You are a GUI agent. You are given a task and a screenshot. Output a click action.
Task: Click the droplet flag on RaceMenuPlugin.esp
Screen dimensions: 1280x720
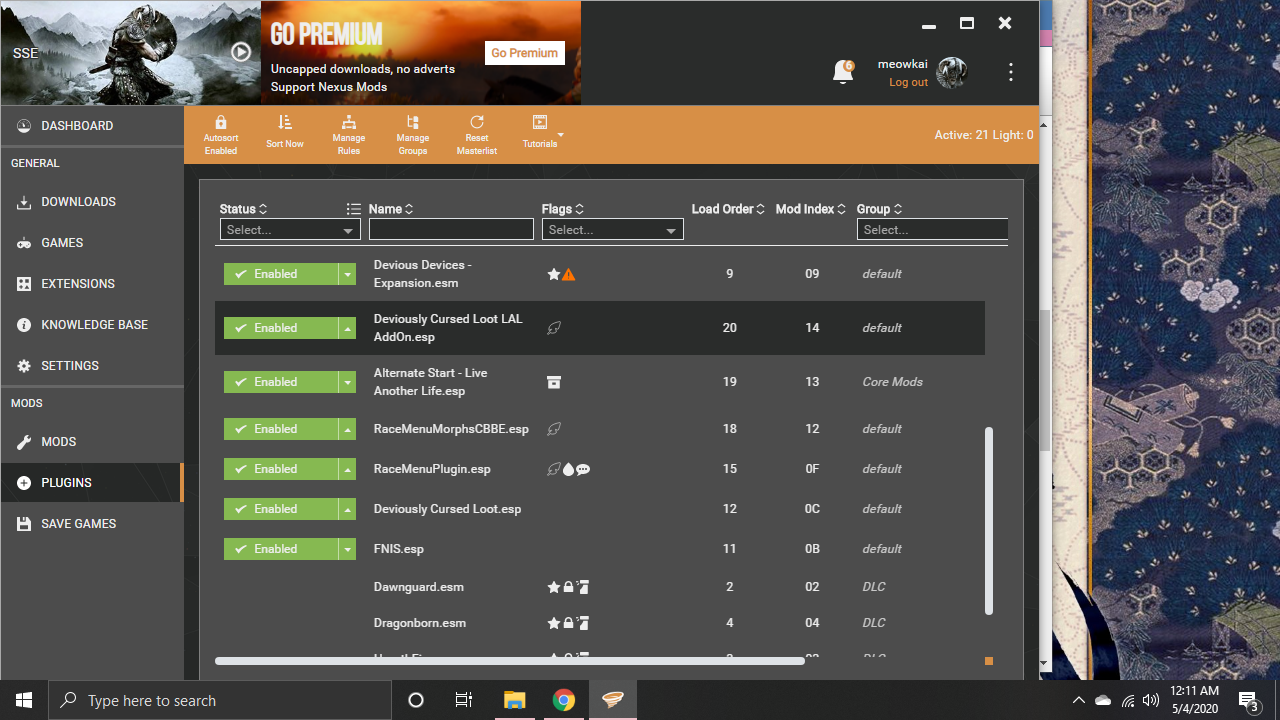(568, 469)
